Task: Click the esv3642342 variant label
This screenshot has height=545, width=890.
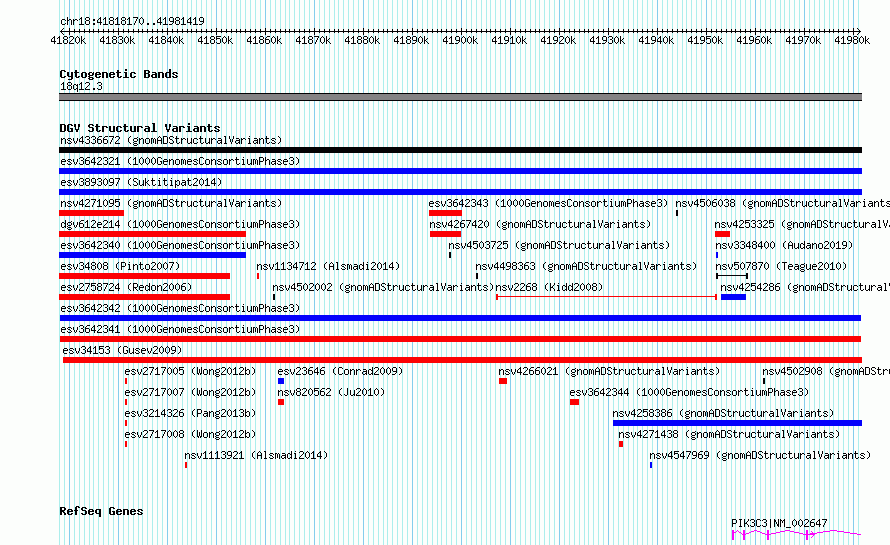Action: [180, 308]
